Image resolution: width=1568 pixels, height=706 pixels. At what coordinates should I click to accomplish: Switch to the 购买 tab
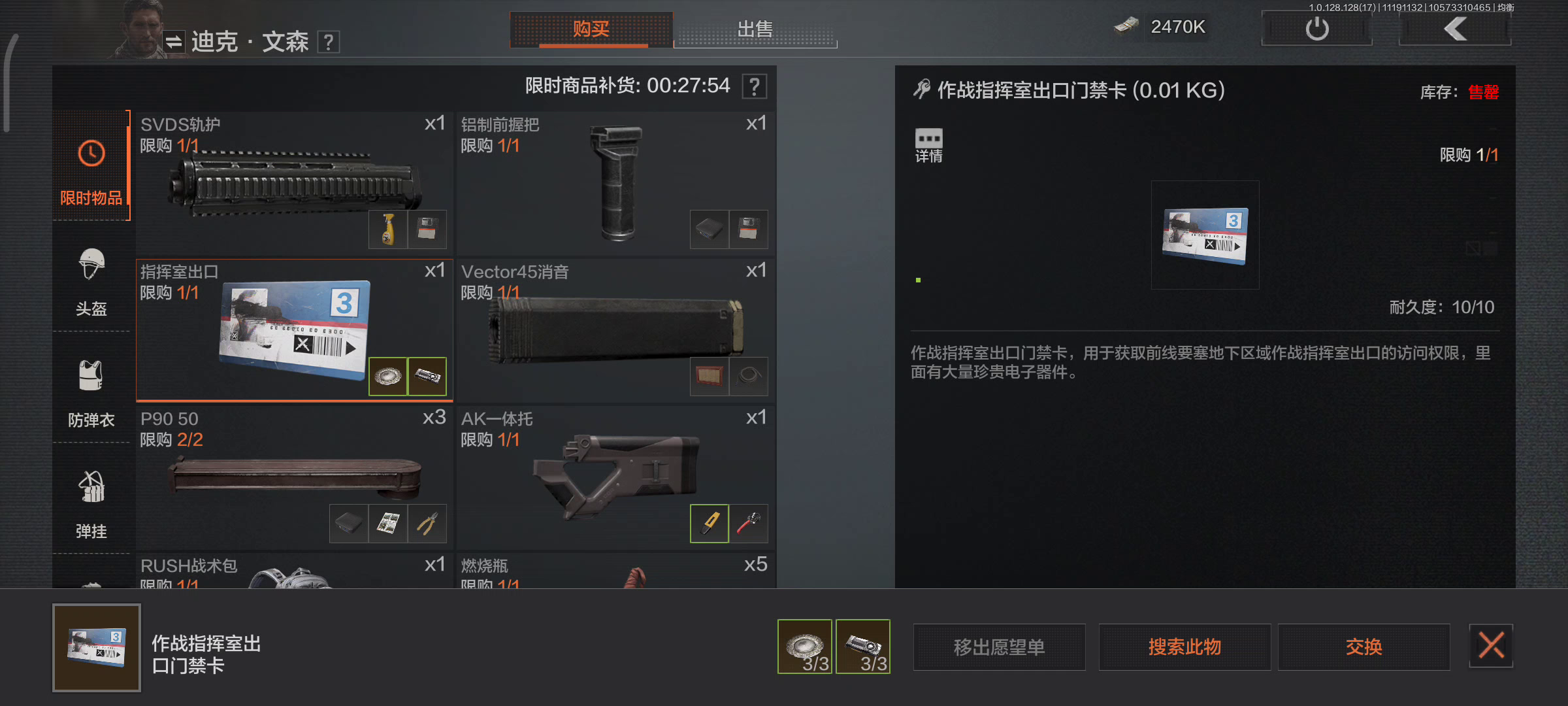pos(591,30)
